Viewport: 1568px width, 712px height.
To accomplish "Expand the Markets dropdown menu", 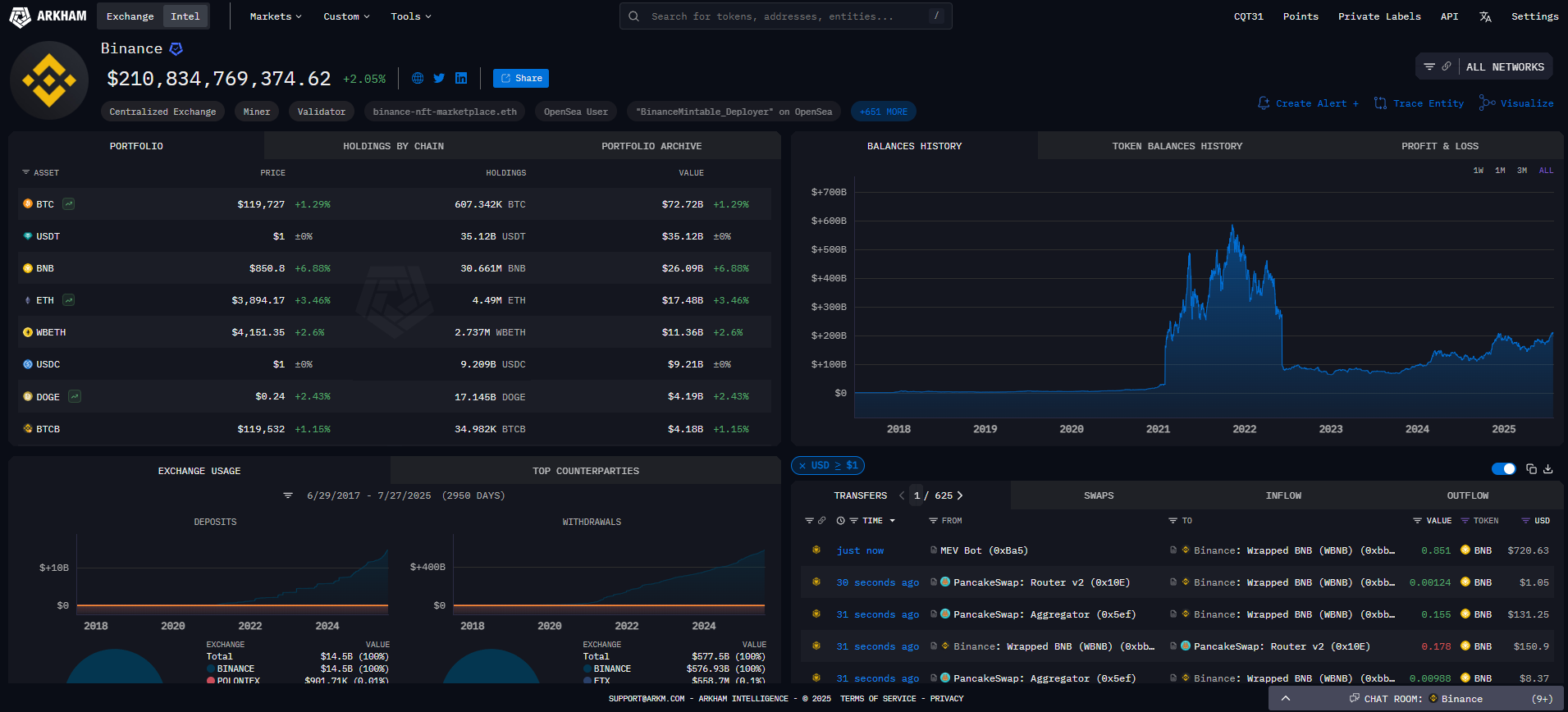I will coord(276,16).
